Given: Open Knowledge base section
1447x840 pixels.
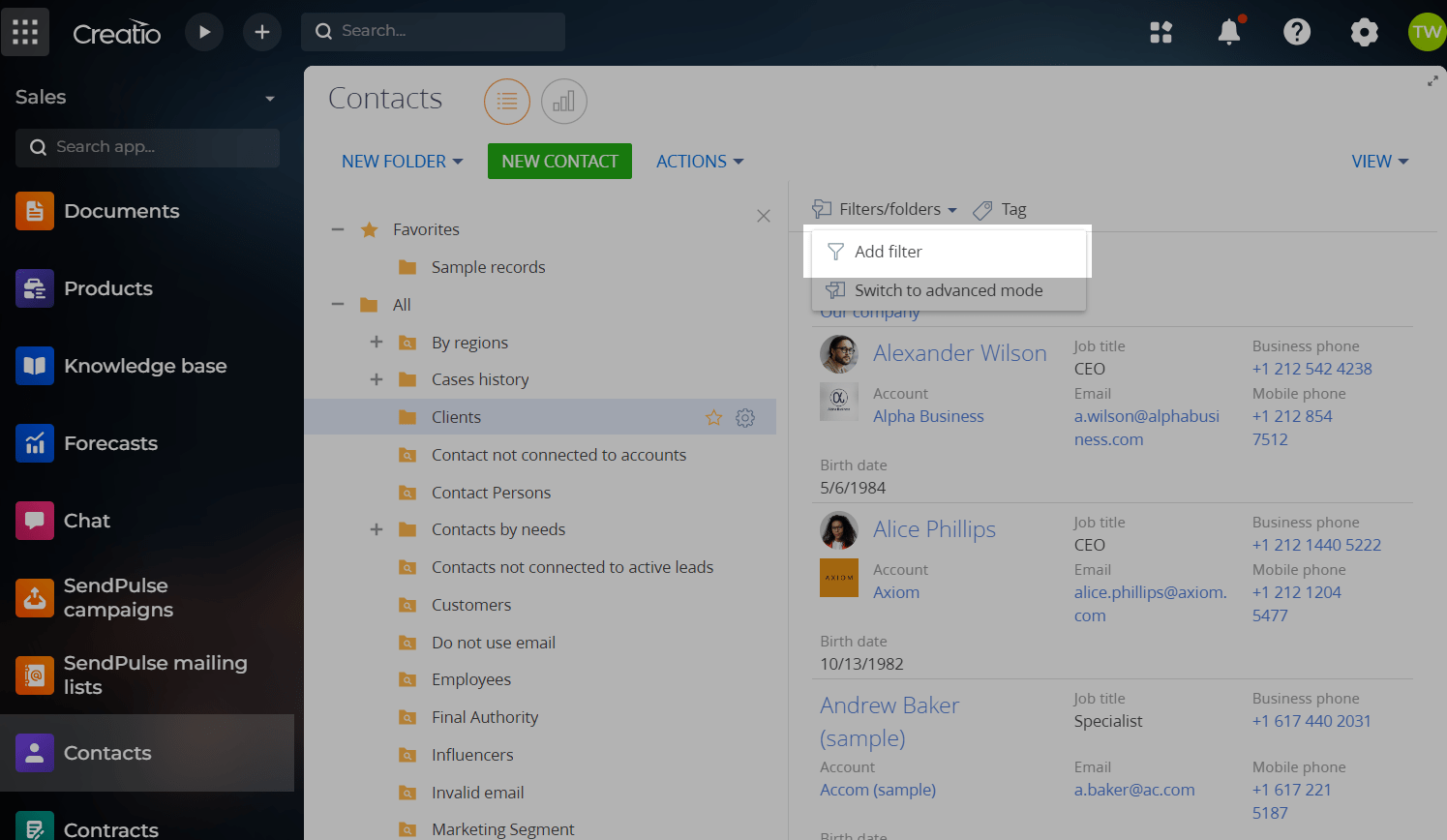Looking at the screenshot, I should (x=147, y=366).
